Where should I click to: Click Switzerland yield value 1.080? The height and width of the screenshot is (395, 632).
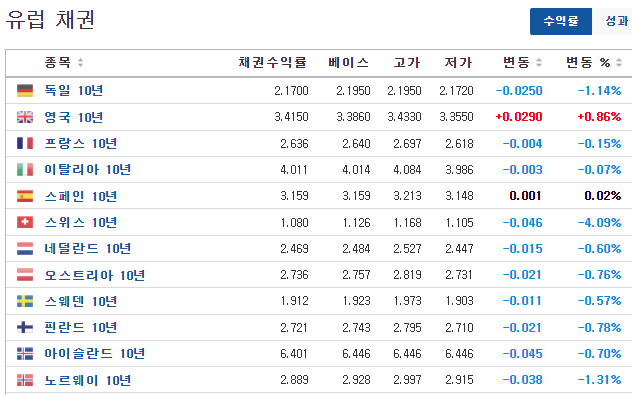click(294, 222)
